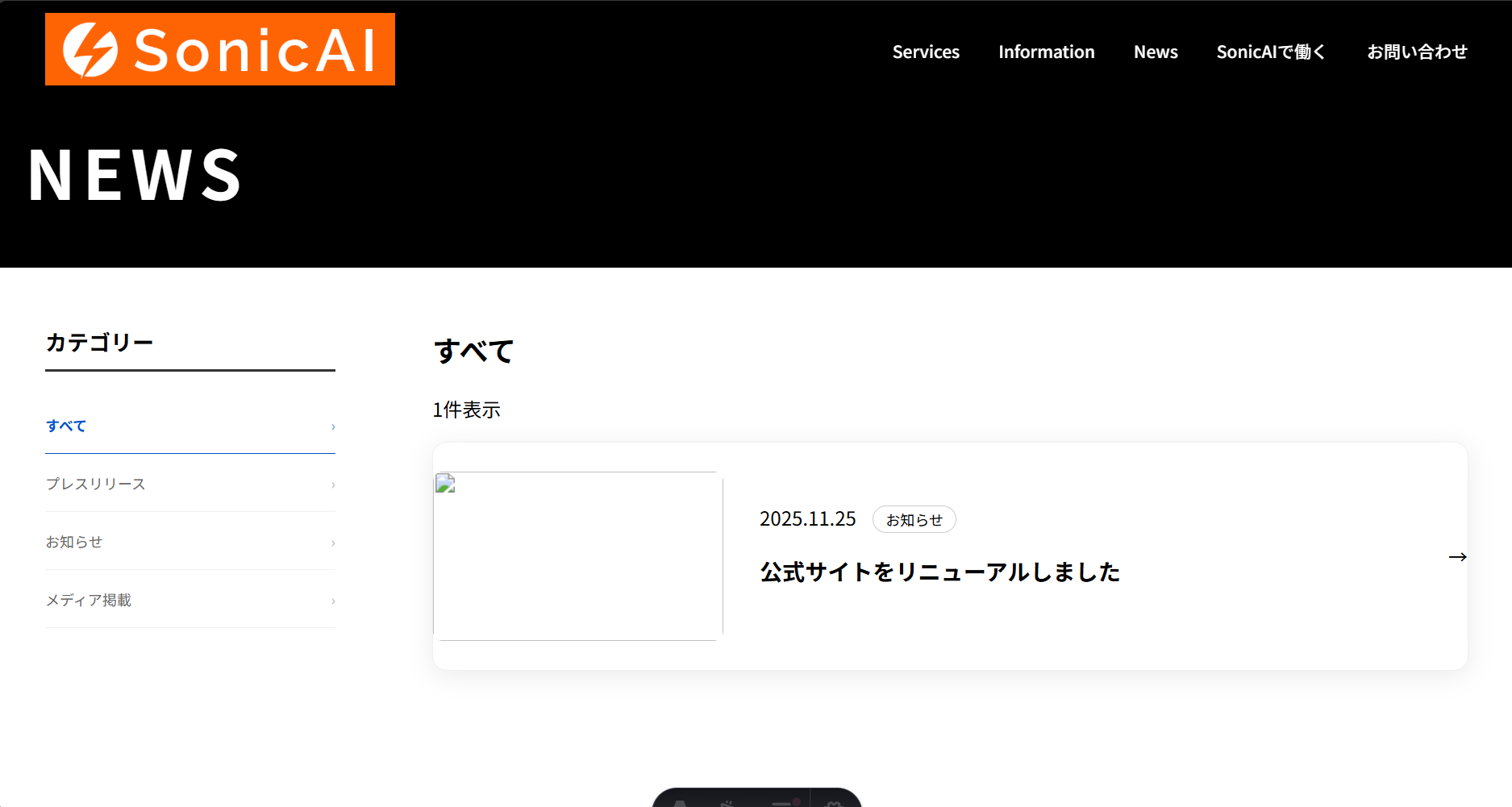Open the news article thumbnail image
Viewport: 1512px width, 807px height.
(x=578, y=556)
